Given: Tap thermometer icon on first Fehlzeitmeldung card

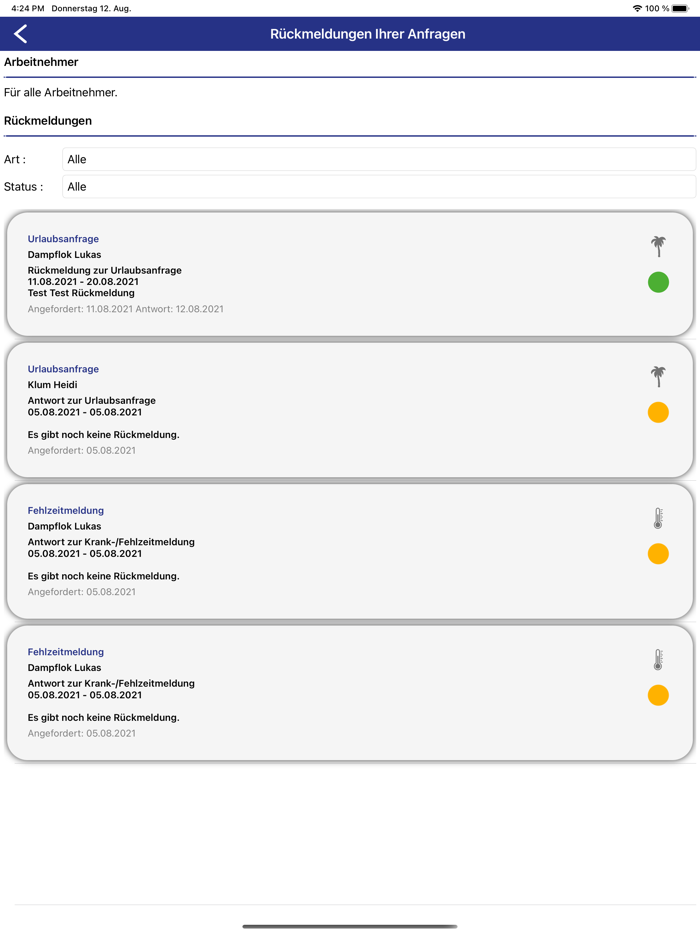Looking at the screenshot, I should pos(658,518).
